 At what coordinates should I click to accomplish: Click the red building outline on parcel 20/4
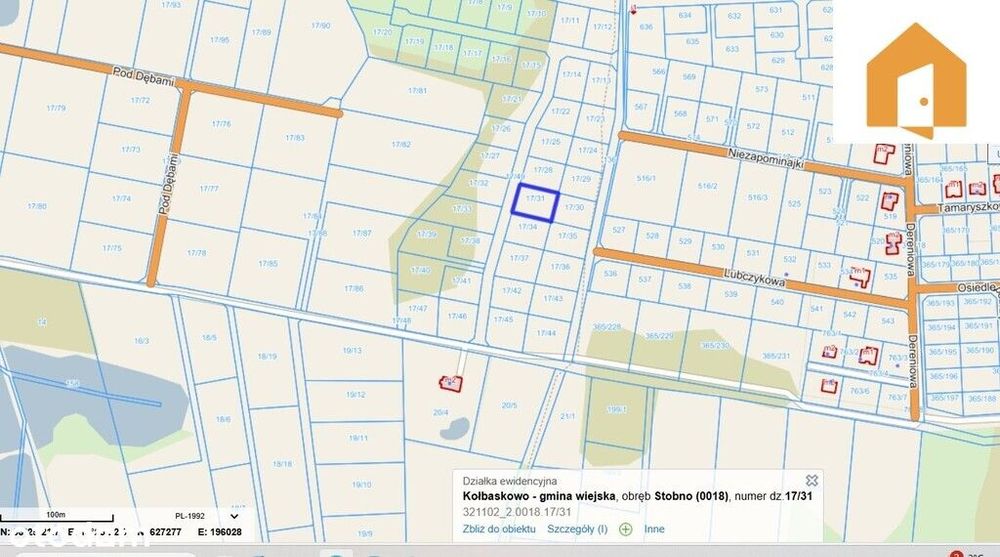(x=450, y=383)
